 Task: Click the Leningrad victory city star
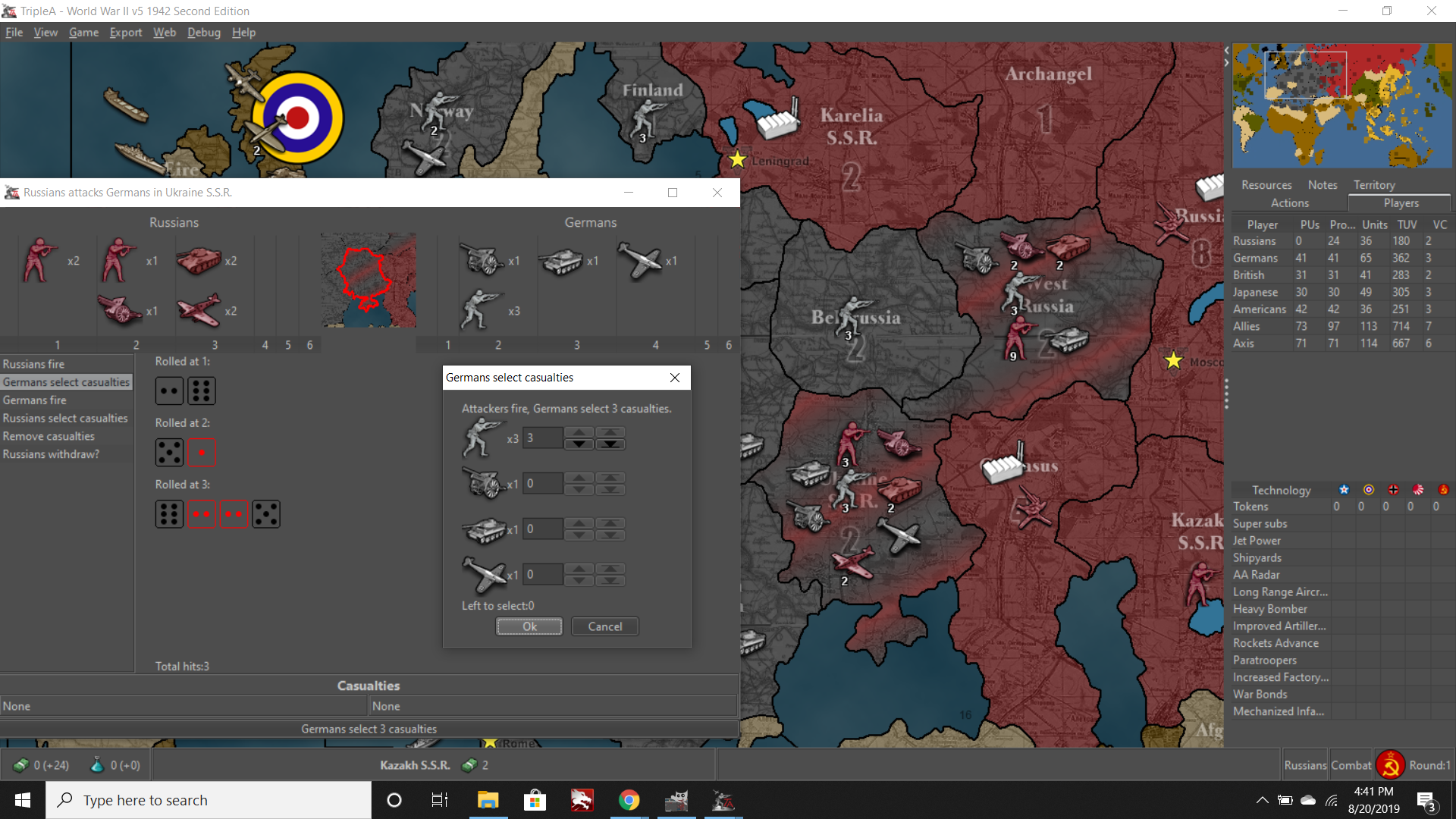pos(737,159)
